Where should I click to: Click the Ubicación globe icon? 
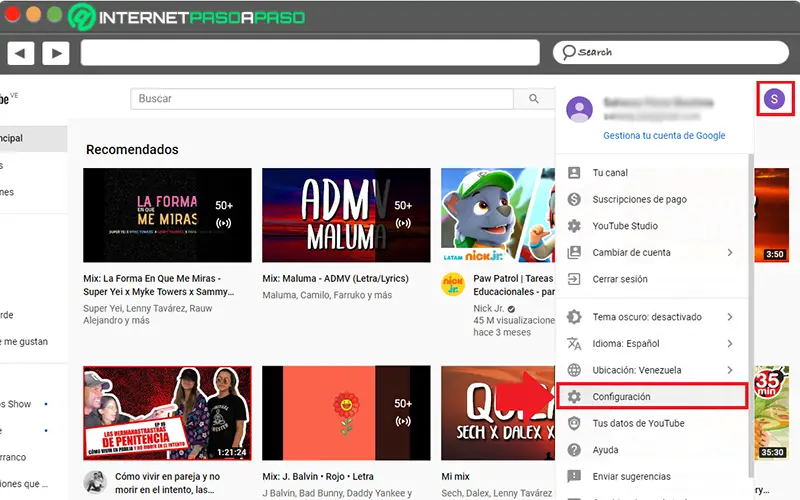[574, 370]
